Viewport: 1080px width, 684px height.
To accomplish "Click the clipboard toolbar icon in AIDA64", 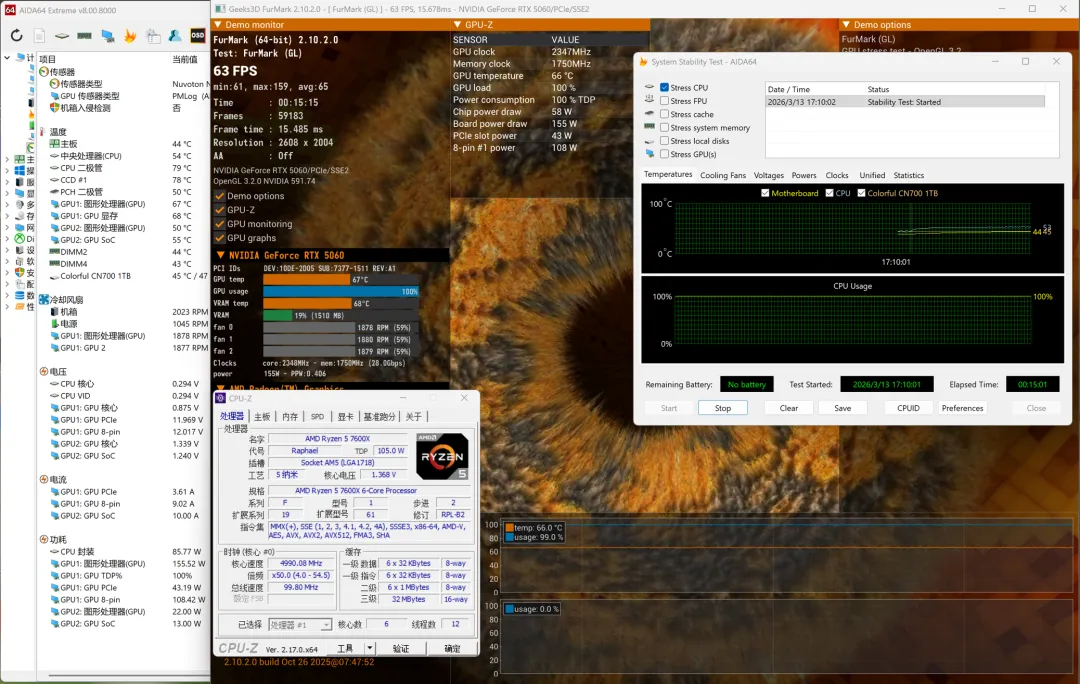I will click(x=153, y=36).
